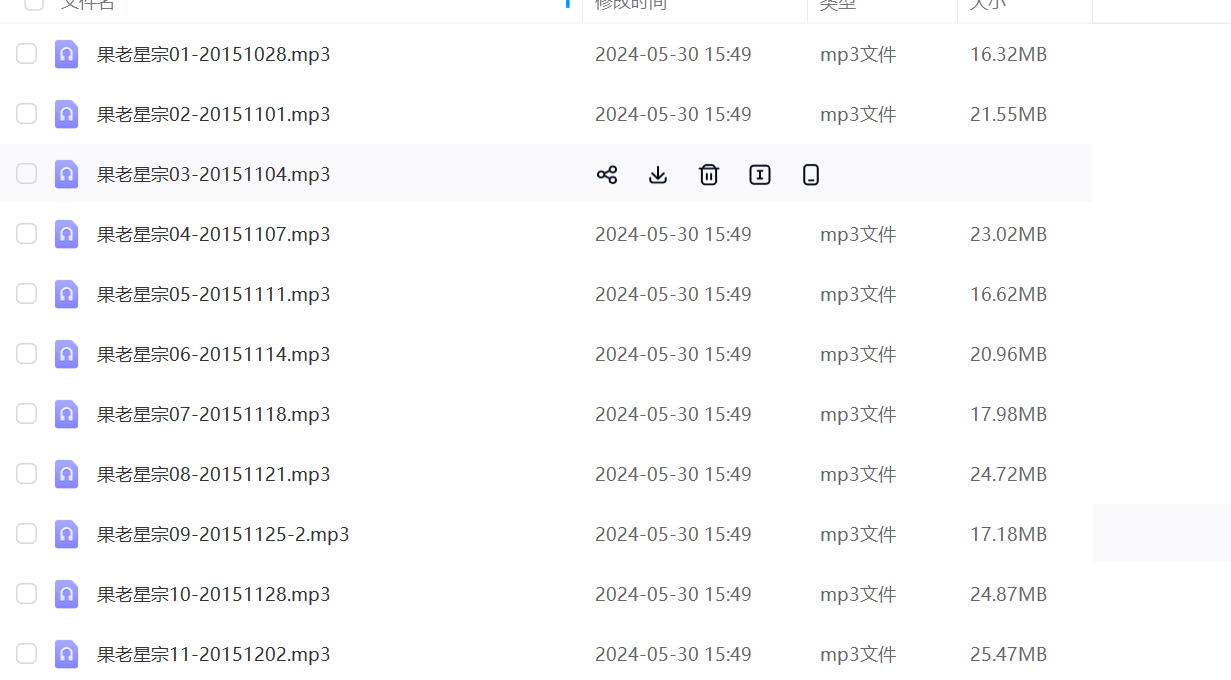Click file name 果老星宗01-20151028.mp3

pos(213,54)
